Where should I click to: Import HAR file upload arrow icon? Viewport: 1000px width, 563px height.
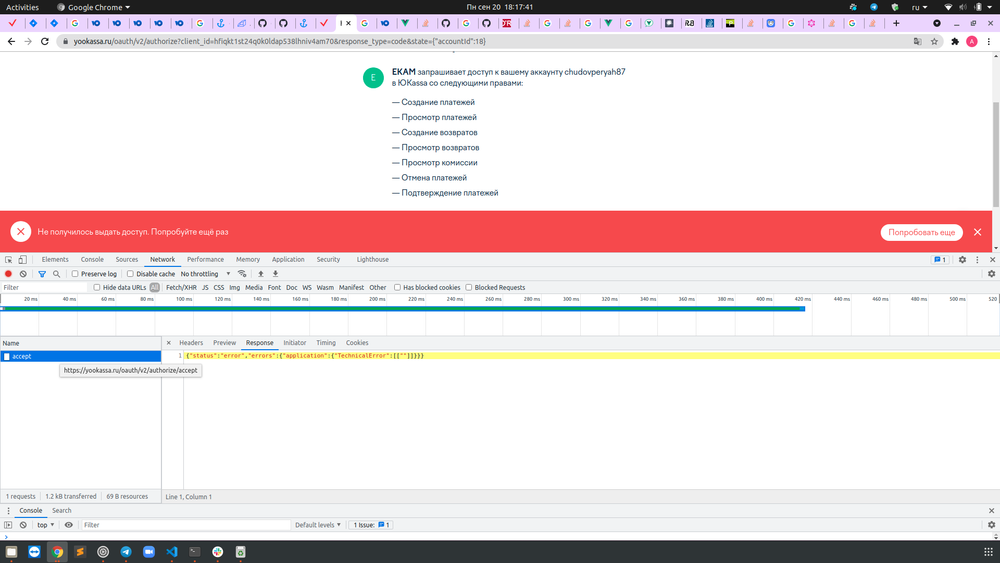pos(260,274)
